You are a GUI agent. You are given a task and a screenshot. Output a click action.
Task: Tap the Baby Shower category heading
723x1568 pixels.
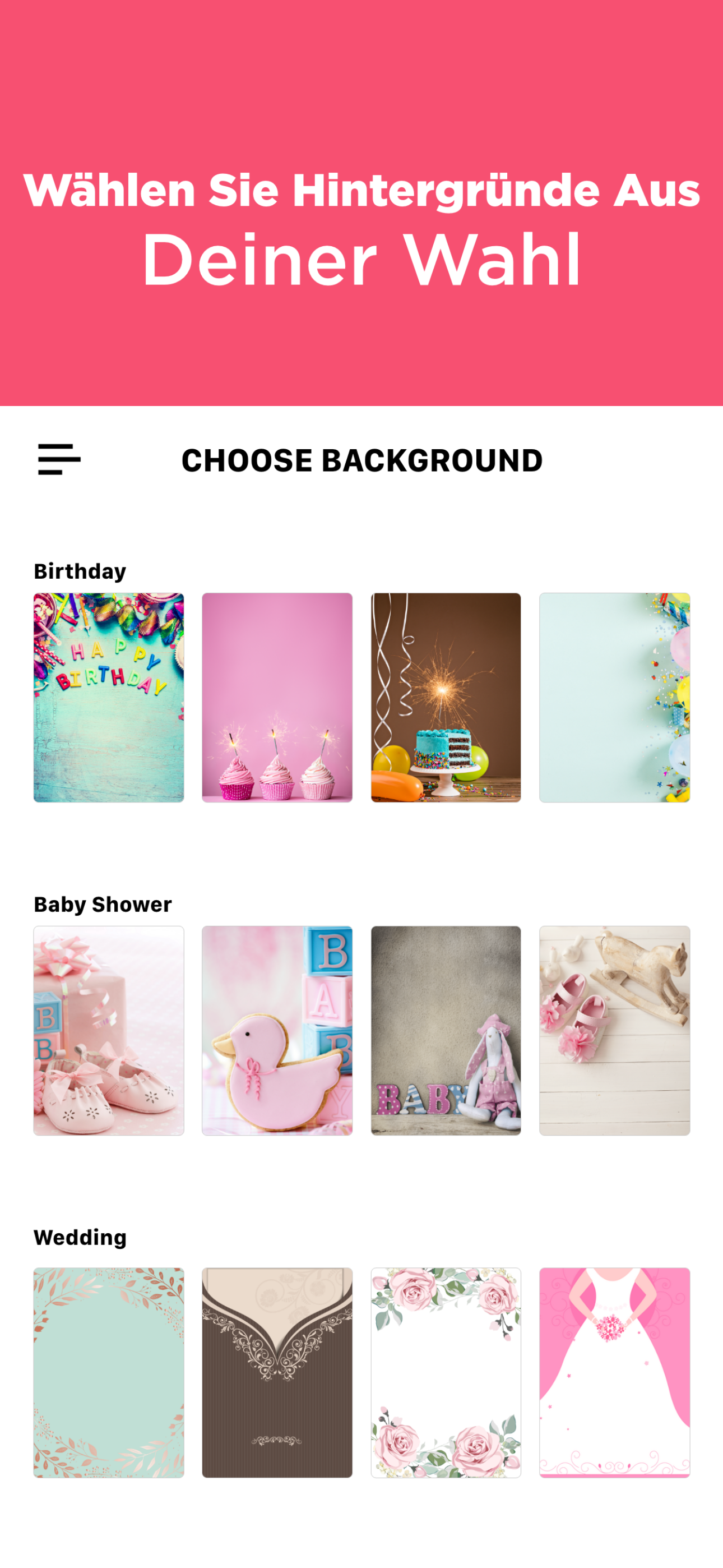pyautogui.click(x=103, y=905)
